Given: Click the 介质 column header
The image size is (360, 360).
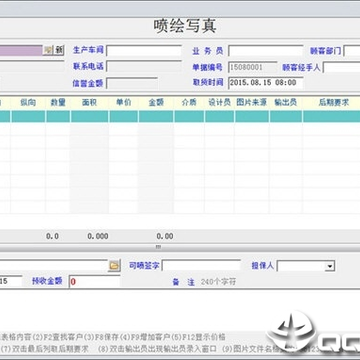Looking at the screenshot, I should click(x=189, y=103).
